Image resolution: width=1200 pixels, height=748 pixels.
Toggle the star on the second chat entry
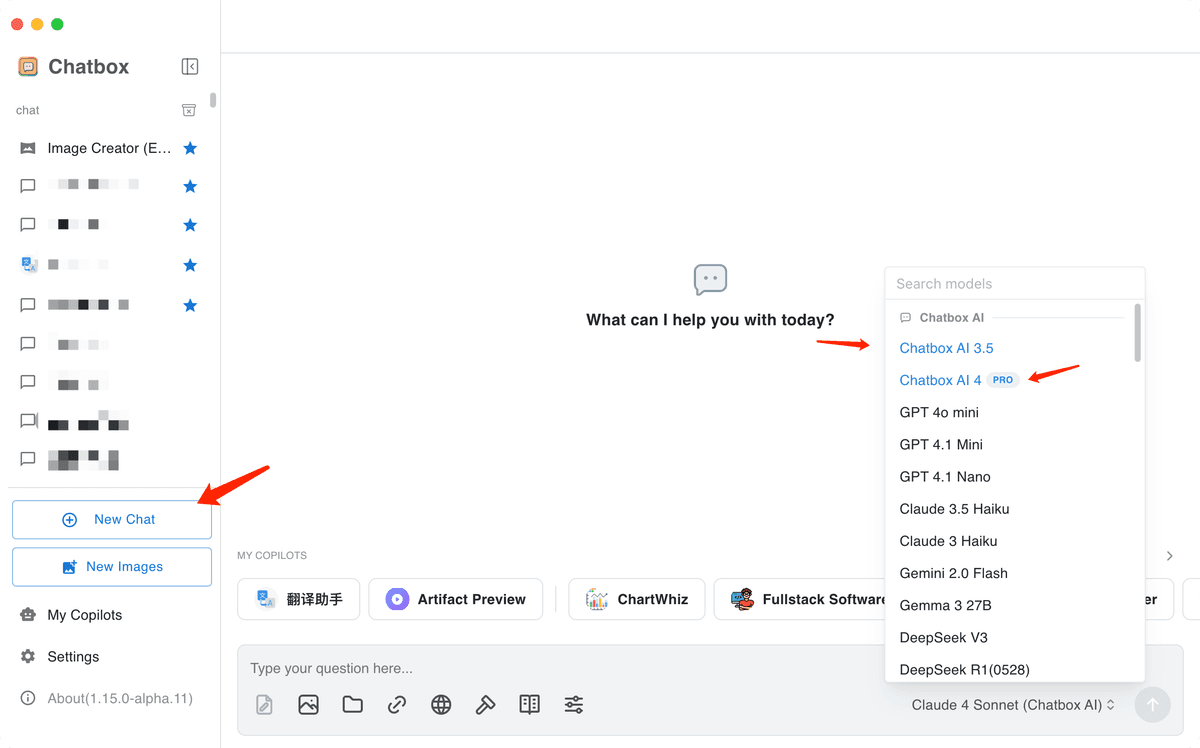click(190, 184)
